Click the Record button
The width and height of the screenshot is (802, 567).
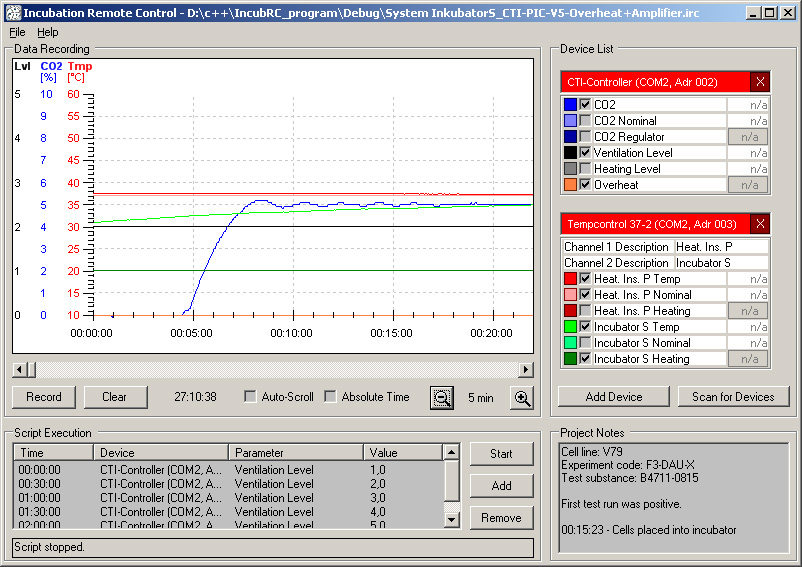click(44, 397)
